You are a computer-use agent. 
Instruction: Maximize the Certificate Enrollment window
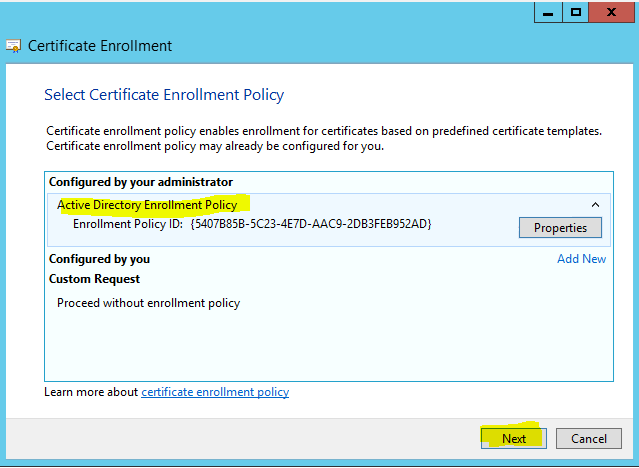(577, 13)
